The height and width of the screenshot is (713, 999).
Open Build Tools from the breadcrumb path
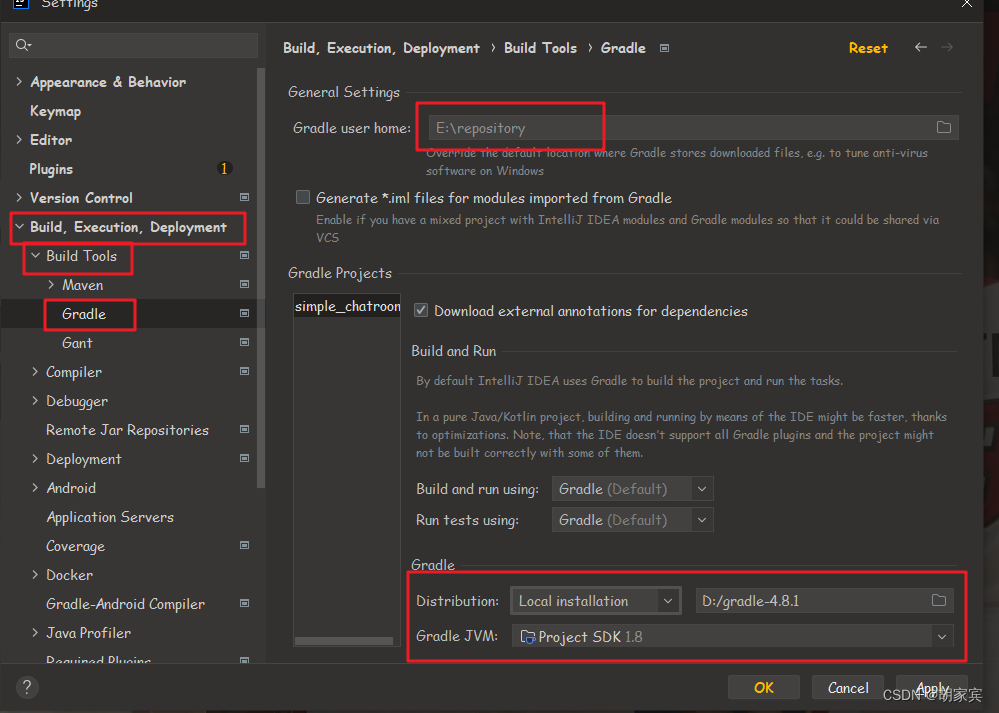pos(540,47)
